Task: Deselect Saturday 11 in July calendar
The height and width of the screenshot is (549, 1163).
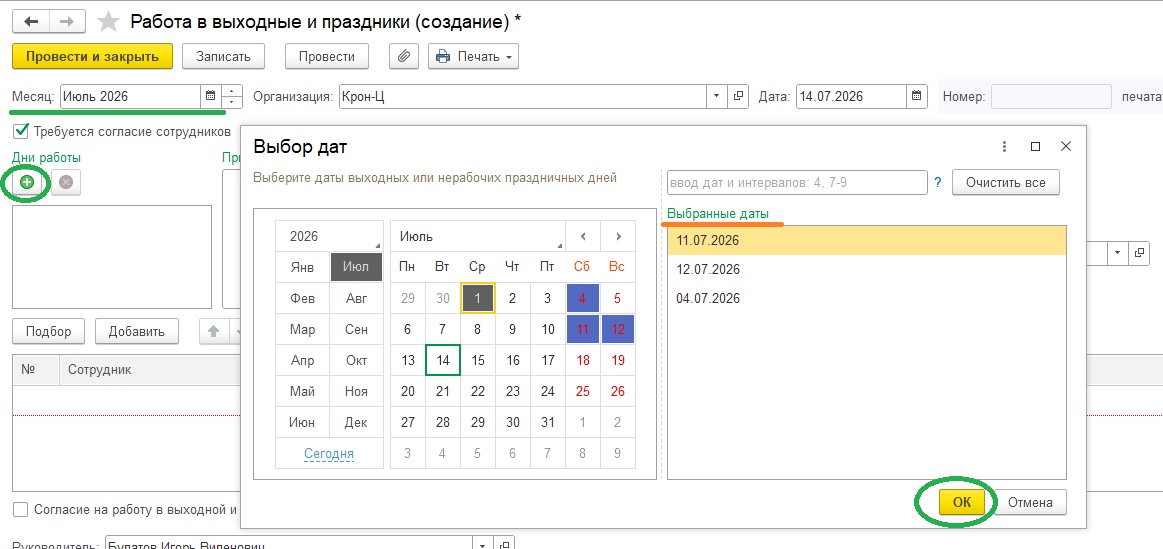Action: (x=582, y=329)
